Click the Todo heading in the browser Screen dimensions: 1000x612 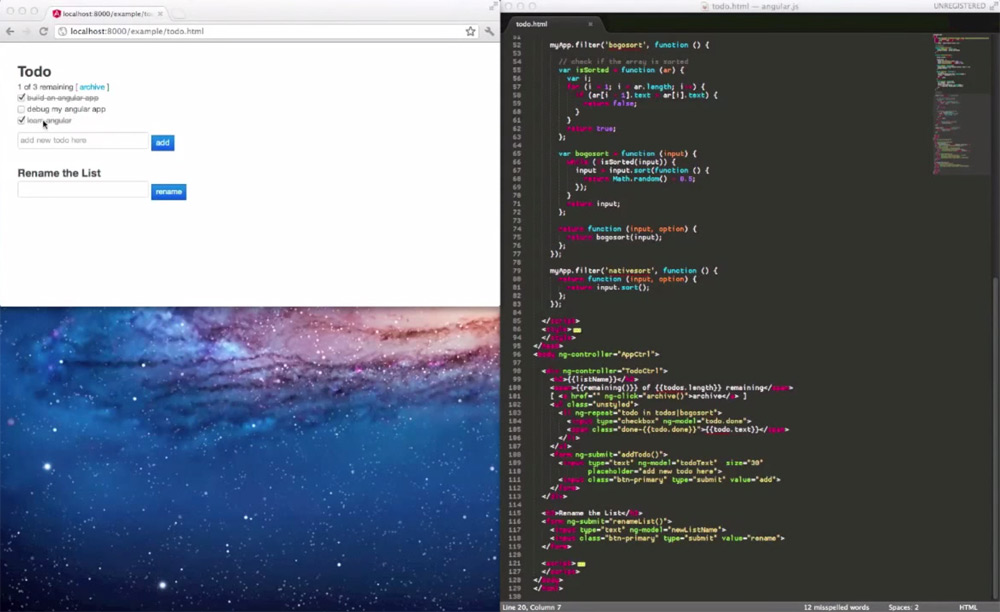point(34,71)
